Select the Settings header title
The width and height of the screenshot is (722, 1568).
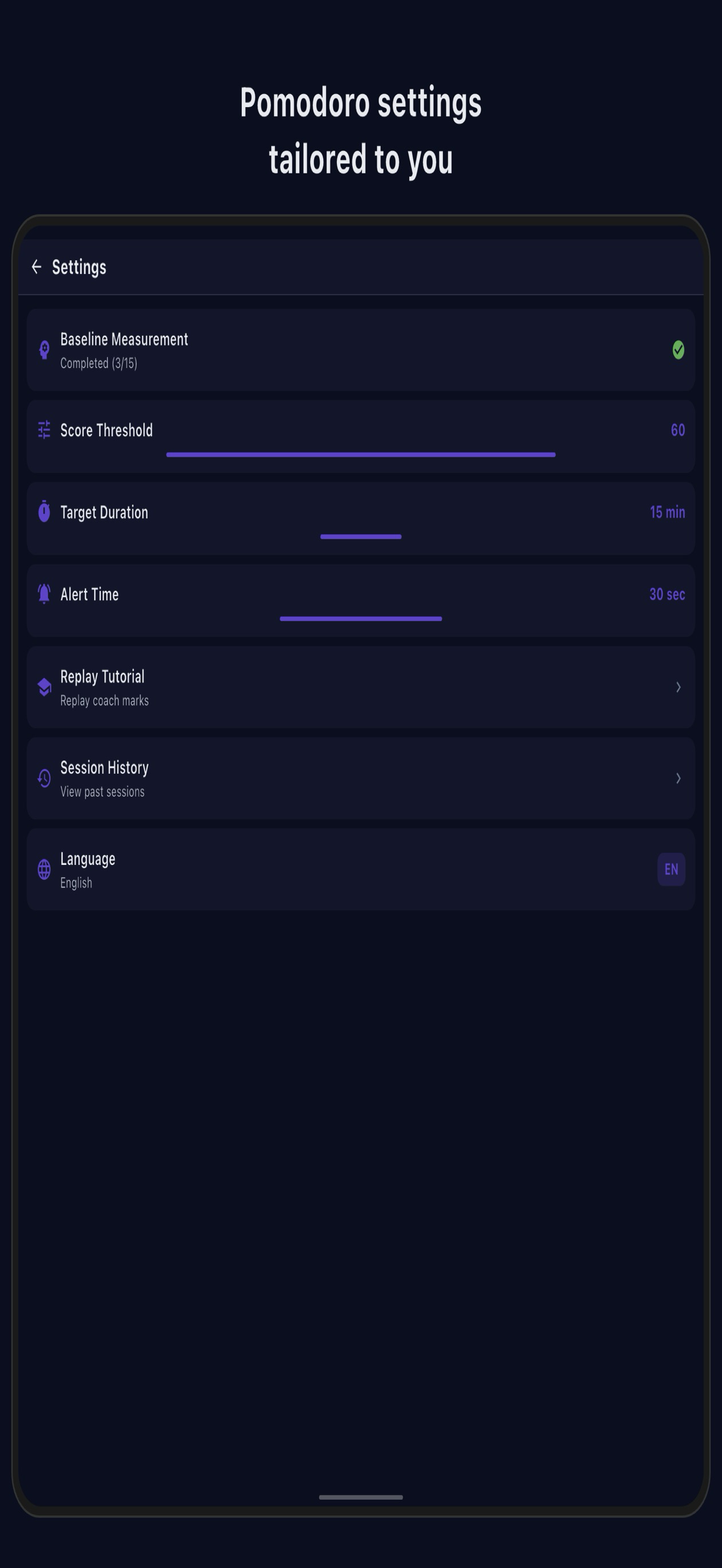(x=79, y=266)
